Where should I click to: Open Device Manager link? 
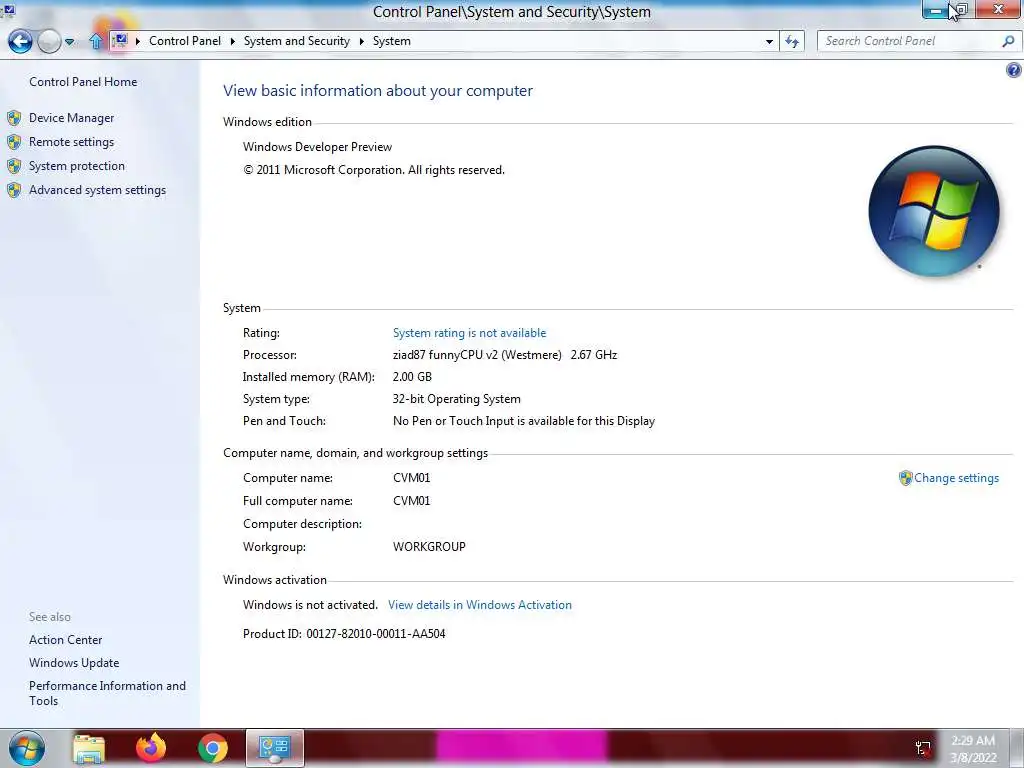(x=71, y=118)
